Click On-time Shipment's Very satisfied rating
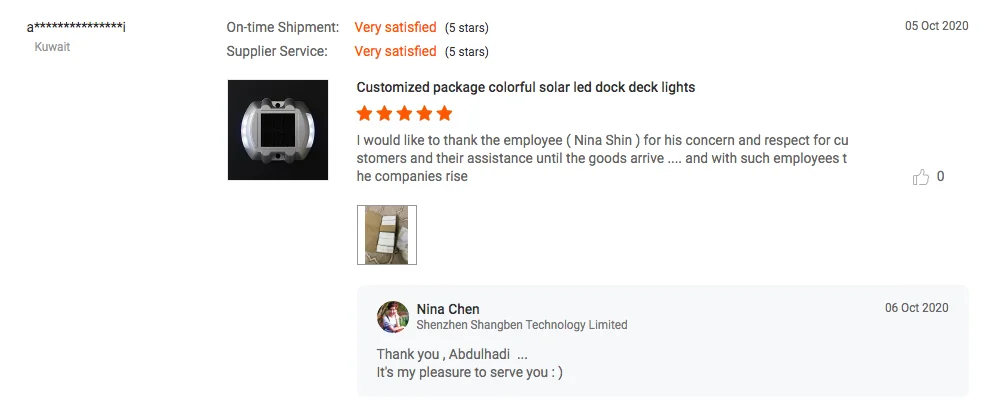 395,27
